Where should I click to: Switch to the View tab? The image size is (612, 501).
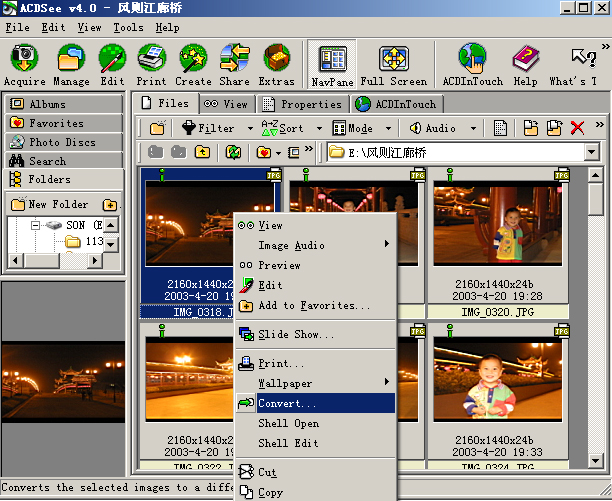[x=227, y=104]
